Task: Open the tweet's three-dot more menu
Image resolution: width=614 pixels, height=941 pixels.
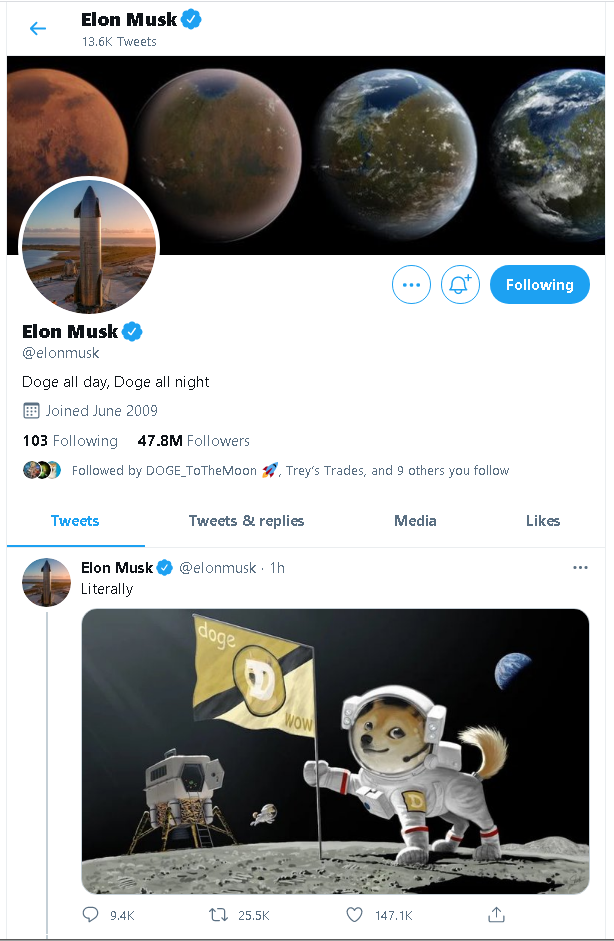Action: pos(580,568)
